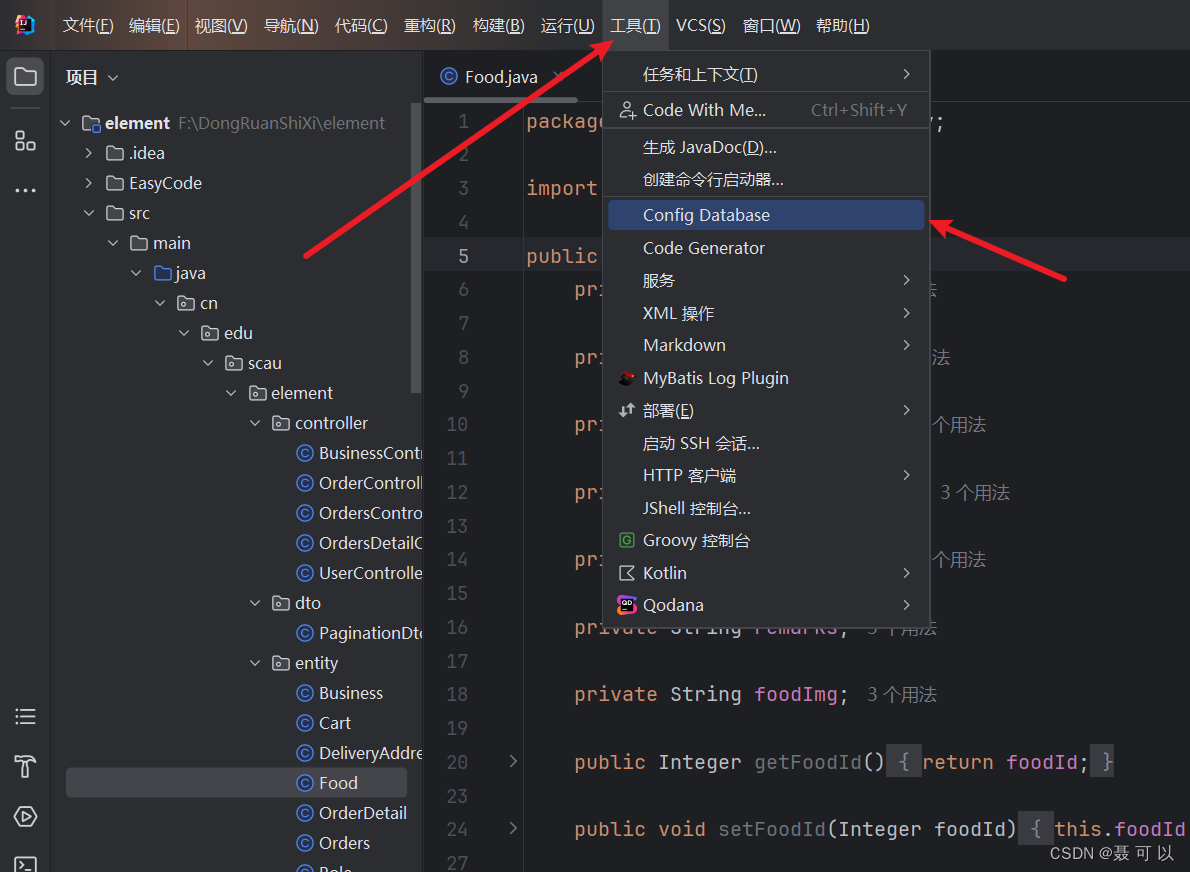Image resolution: width=1190 pixels, height=872 pixels.
Task: Open the Project tool window folder icon
Action: (x=25, y=77)
